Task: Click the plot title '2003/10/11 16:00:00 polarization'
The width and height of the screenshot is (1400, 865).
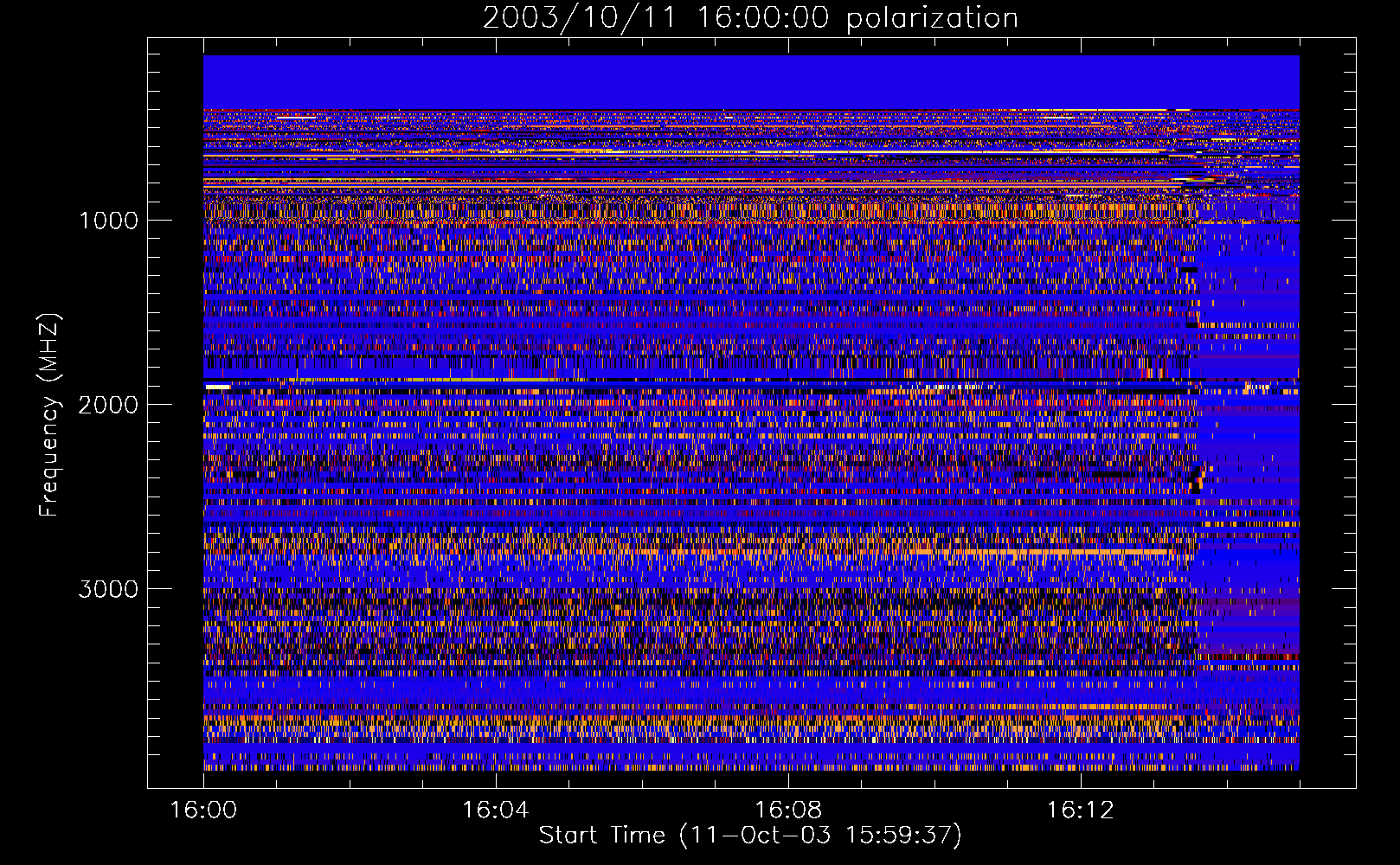Action: pos(750,17)
